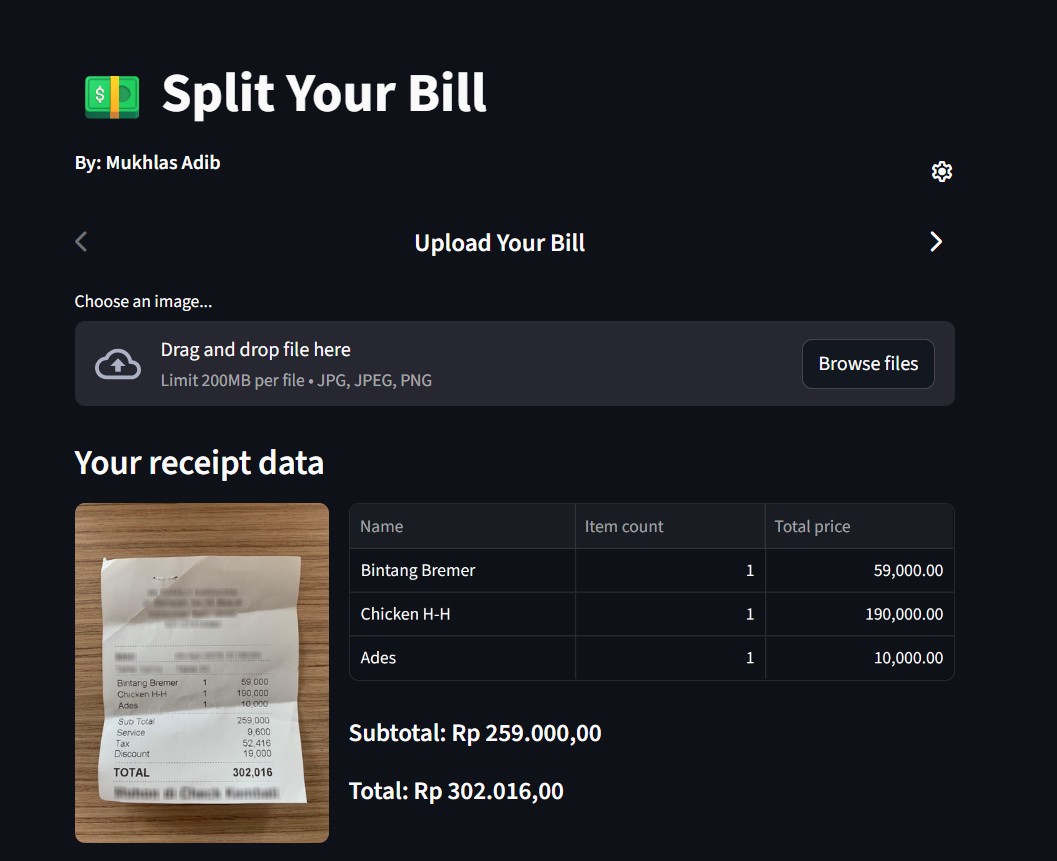Click the Chicken H-H name cell
1057x861 pixels.
(x=405, y=614)
